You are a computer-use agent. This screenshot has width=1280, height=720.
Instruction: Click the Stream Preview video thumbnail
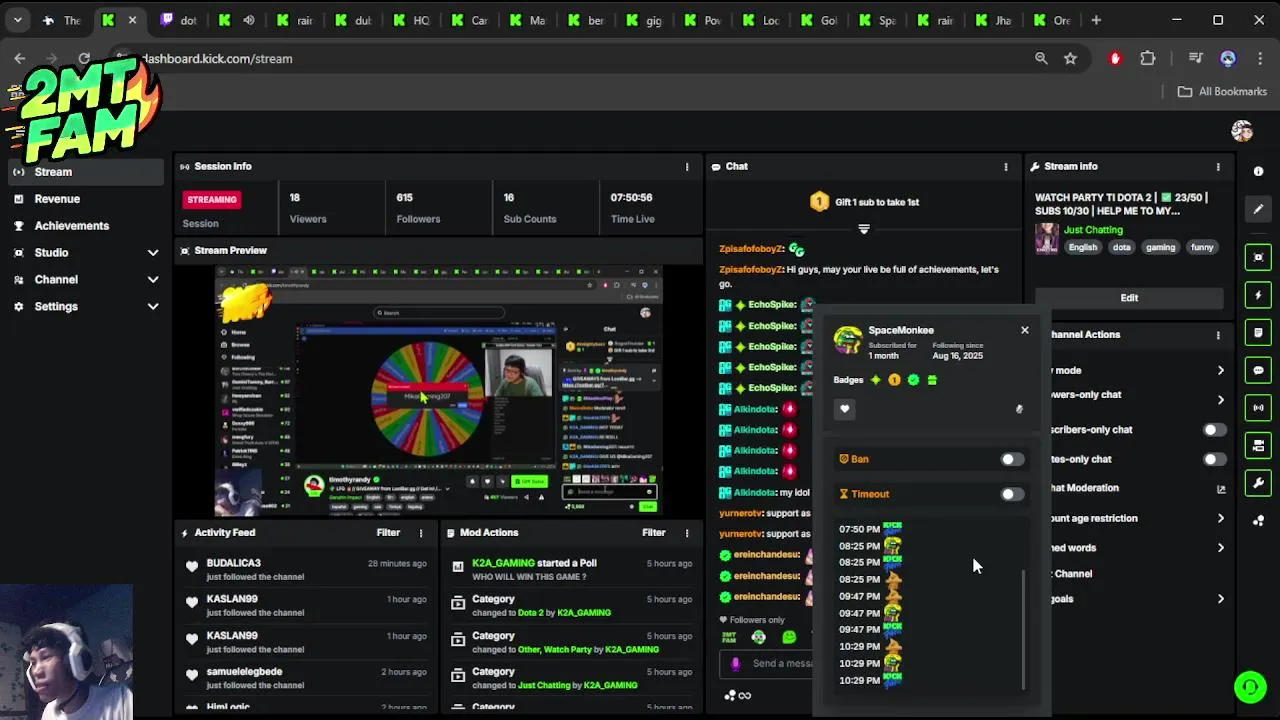pos(438,391)
